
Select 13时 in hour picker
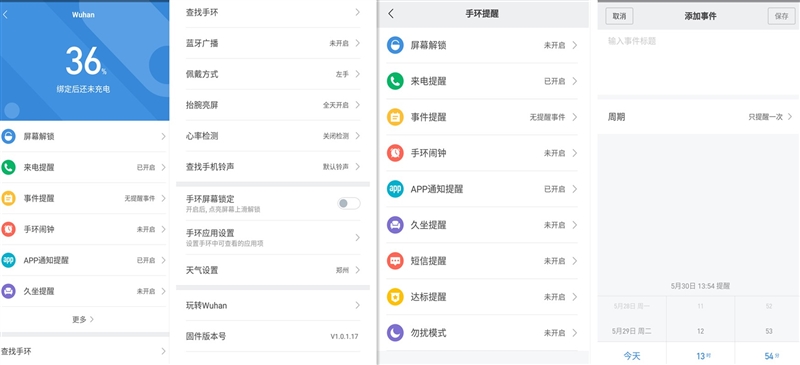tap(704, 356)
